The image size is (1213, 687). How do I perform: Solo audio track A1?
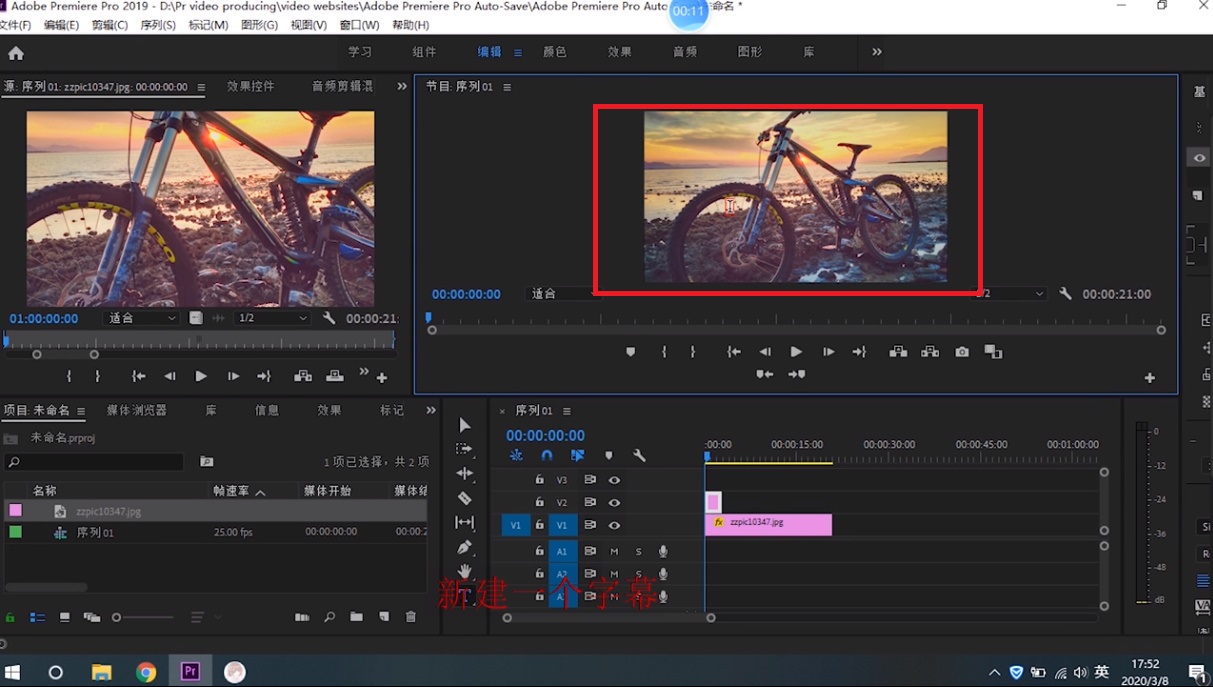[x=638, y=552]
